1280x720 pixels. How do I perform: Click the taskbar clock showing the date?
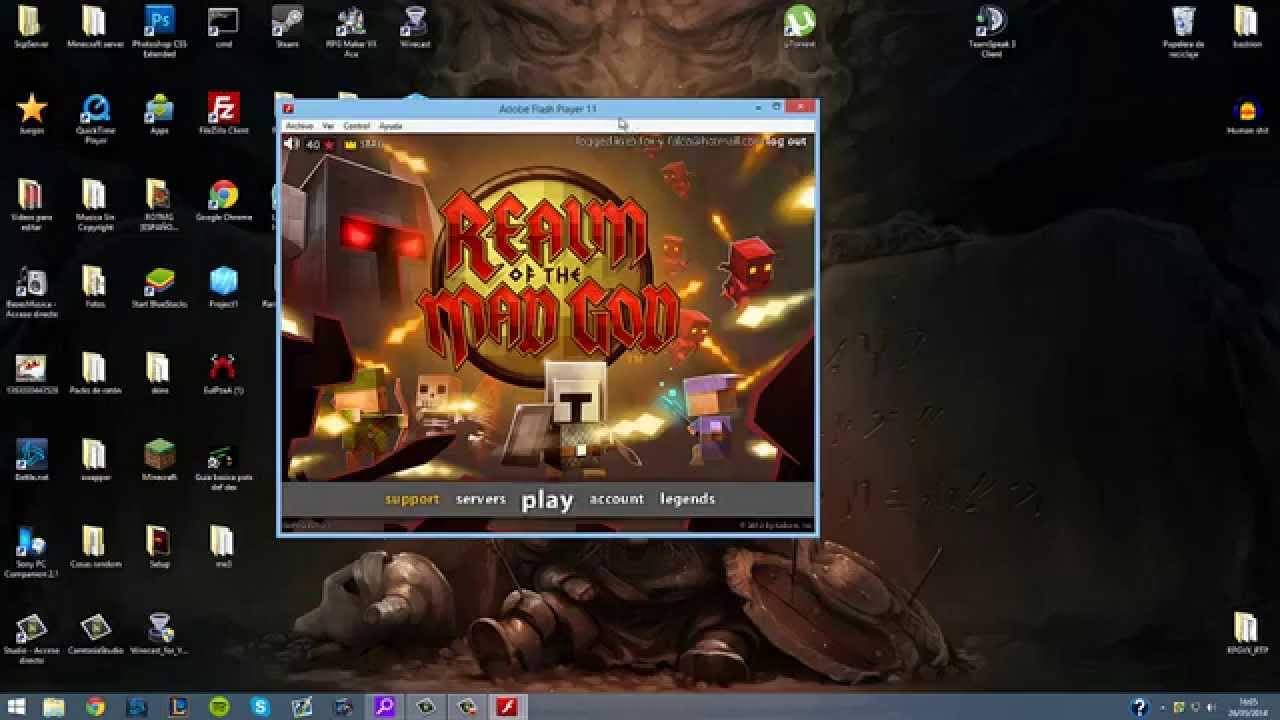click(1246, 707)
